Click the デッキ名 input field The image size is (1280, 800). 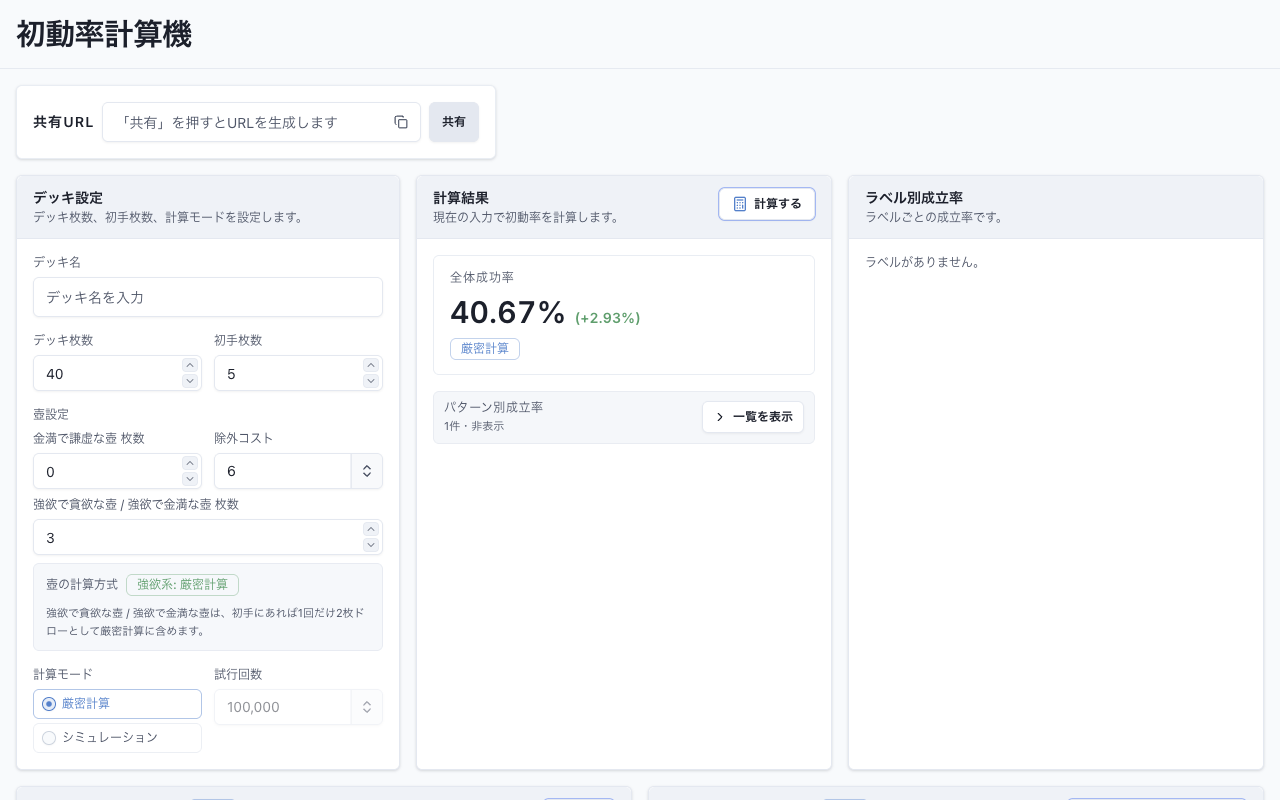208,297
